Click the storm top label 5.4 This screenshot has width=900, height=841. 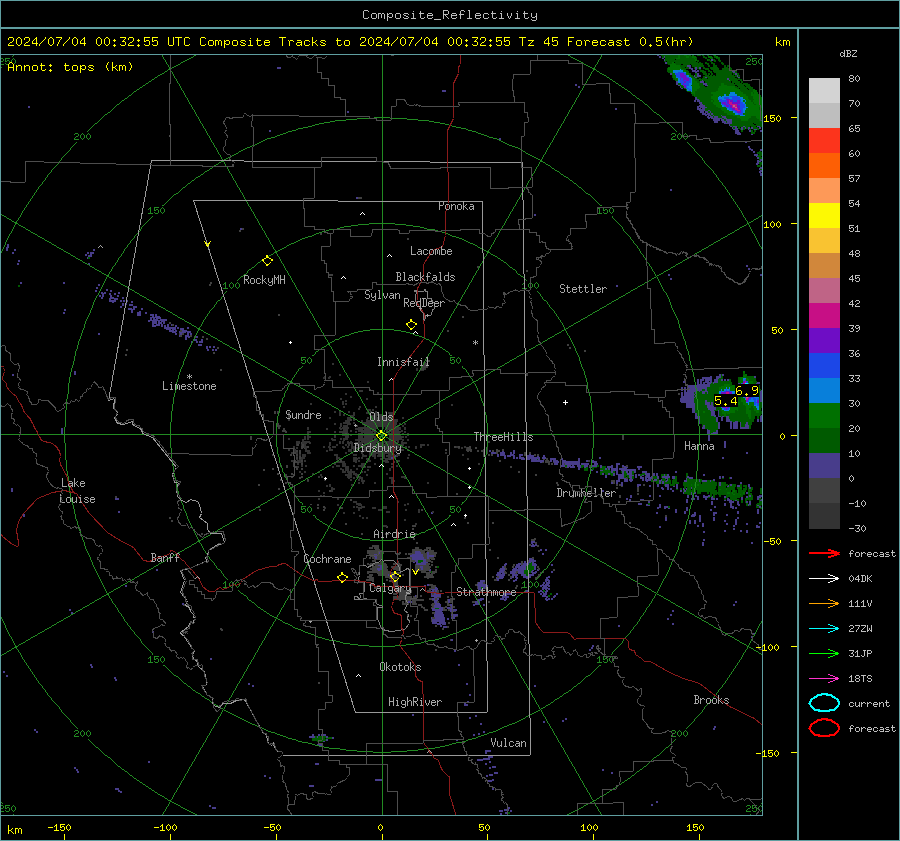[x=726, y=401]
